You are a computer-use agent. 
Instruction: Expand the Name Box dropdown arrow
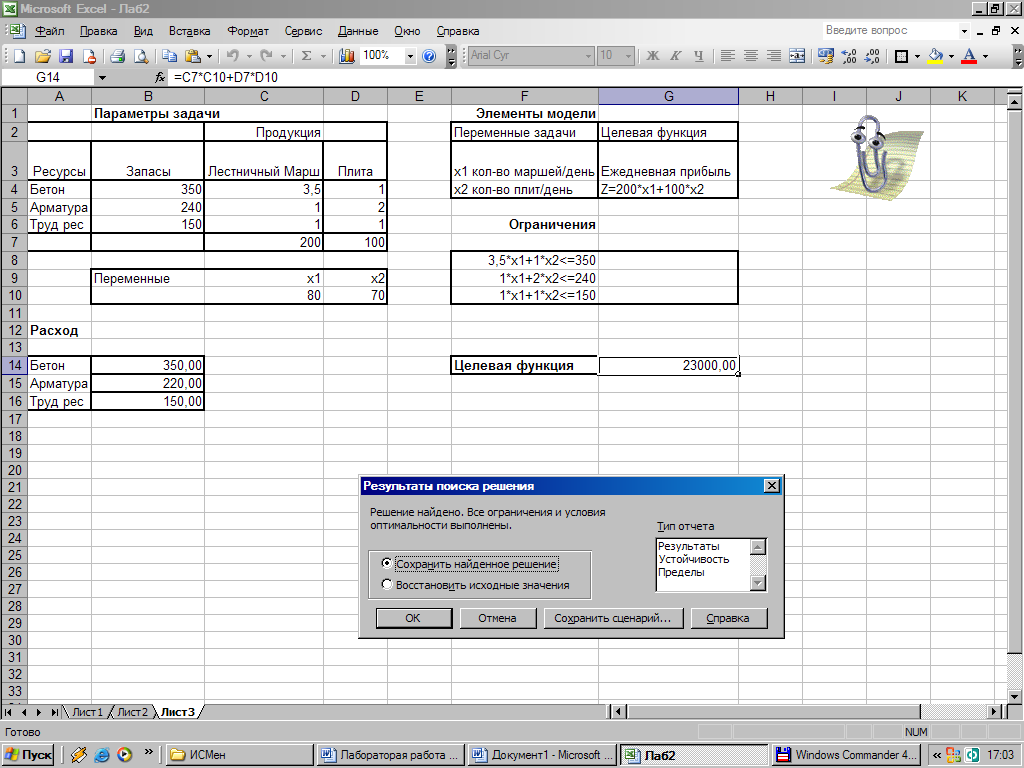102,78
